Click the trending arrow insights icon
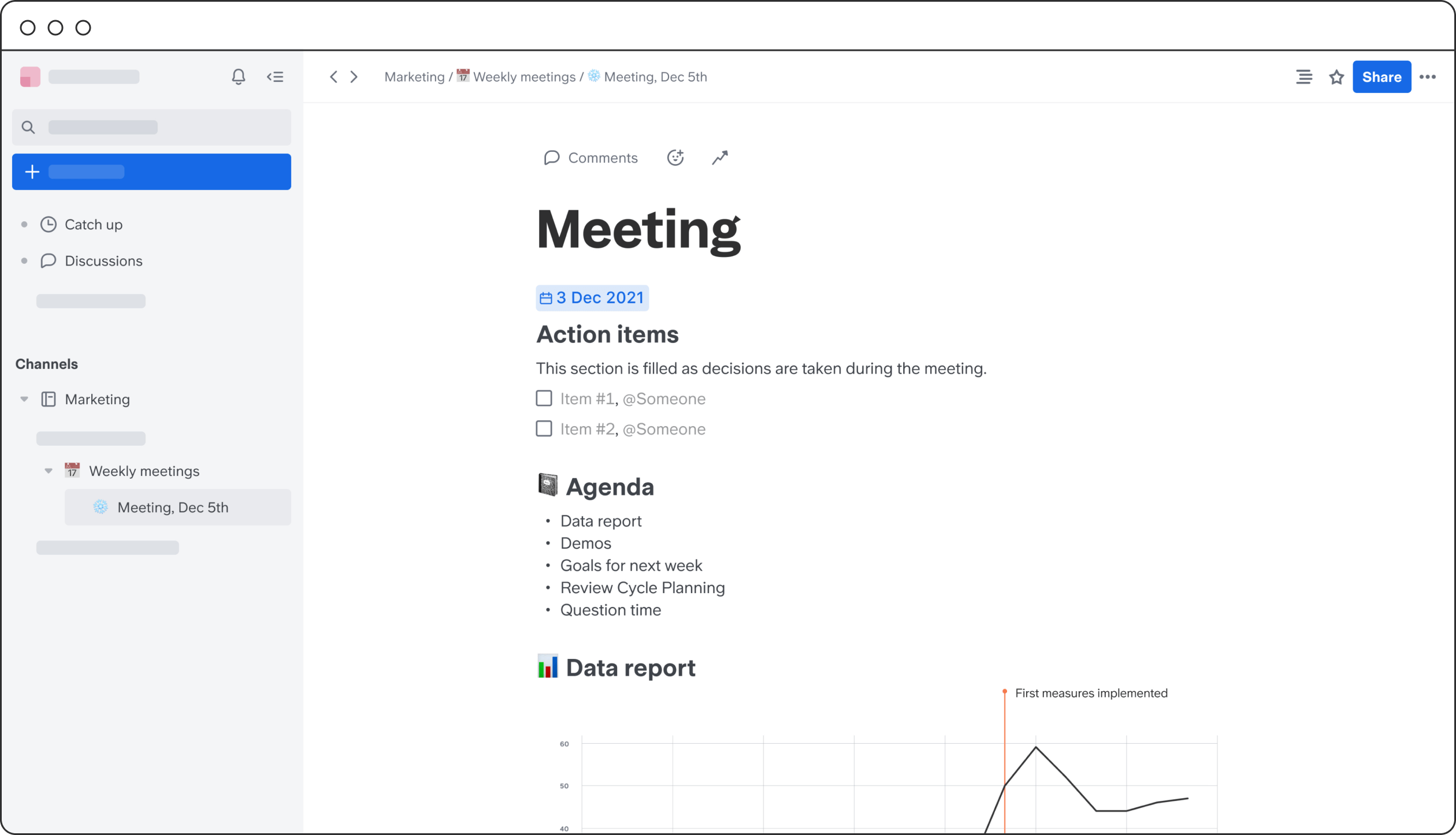1456x835 pixels. click(x=719, y=158)
